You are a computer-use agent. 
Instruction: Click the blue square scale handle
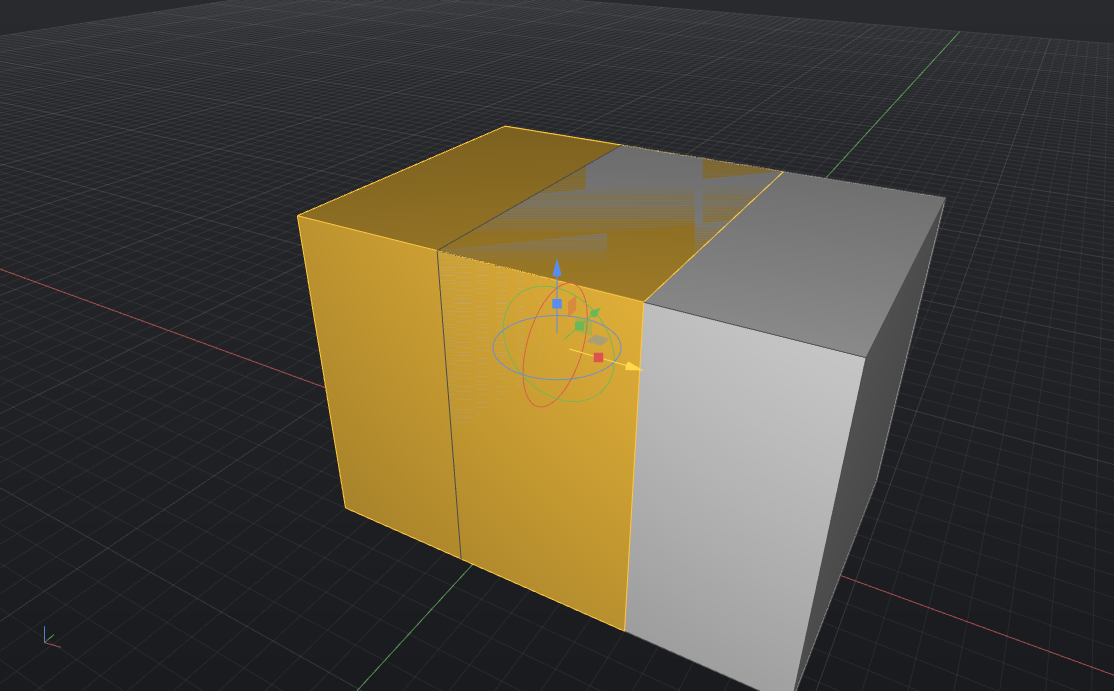557,304
